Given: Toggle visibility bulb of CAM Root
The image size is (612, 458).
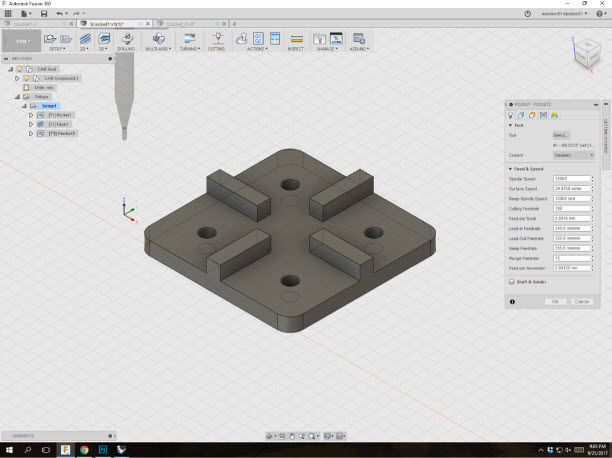Looking at the screenshot, I should pos(19,69).
